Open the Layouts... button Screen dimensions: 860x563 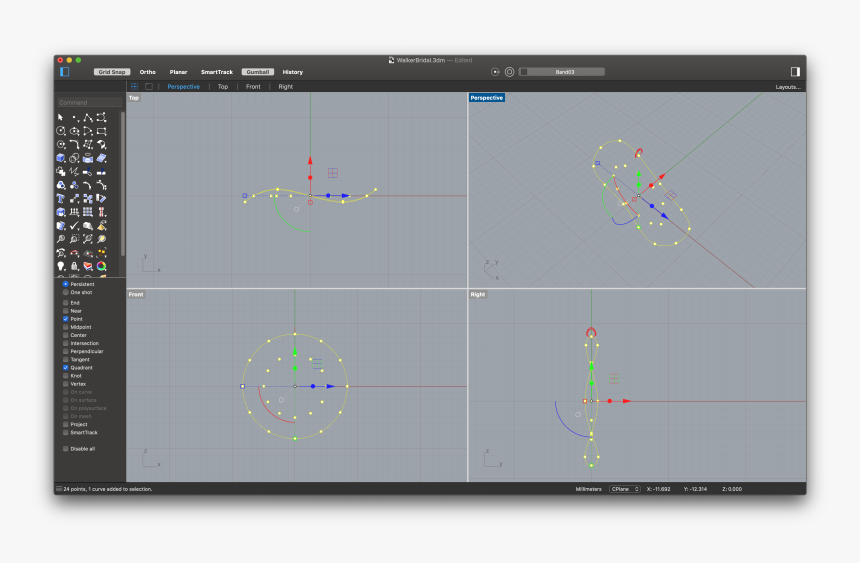click(x=788, y=87)
